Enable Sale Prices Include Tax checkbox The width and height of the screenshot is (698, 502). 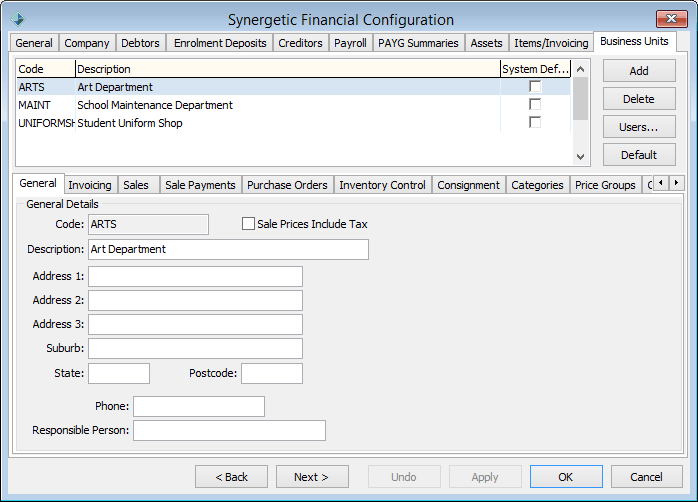click(248, 223)
